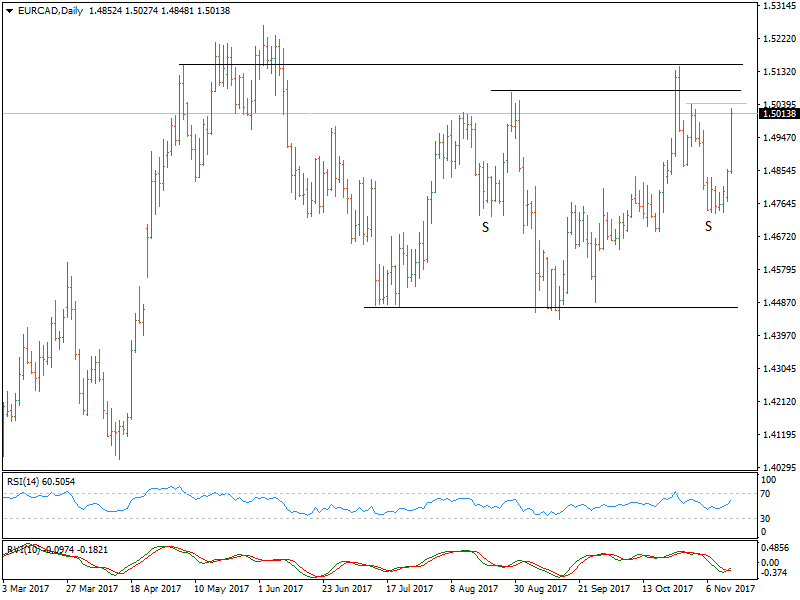Click RSI scale level 70
The image size is (800, 600).
765,494
